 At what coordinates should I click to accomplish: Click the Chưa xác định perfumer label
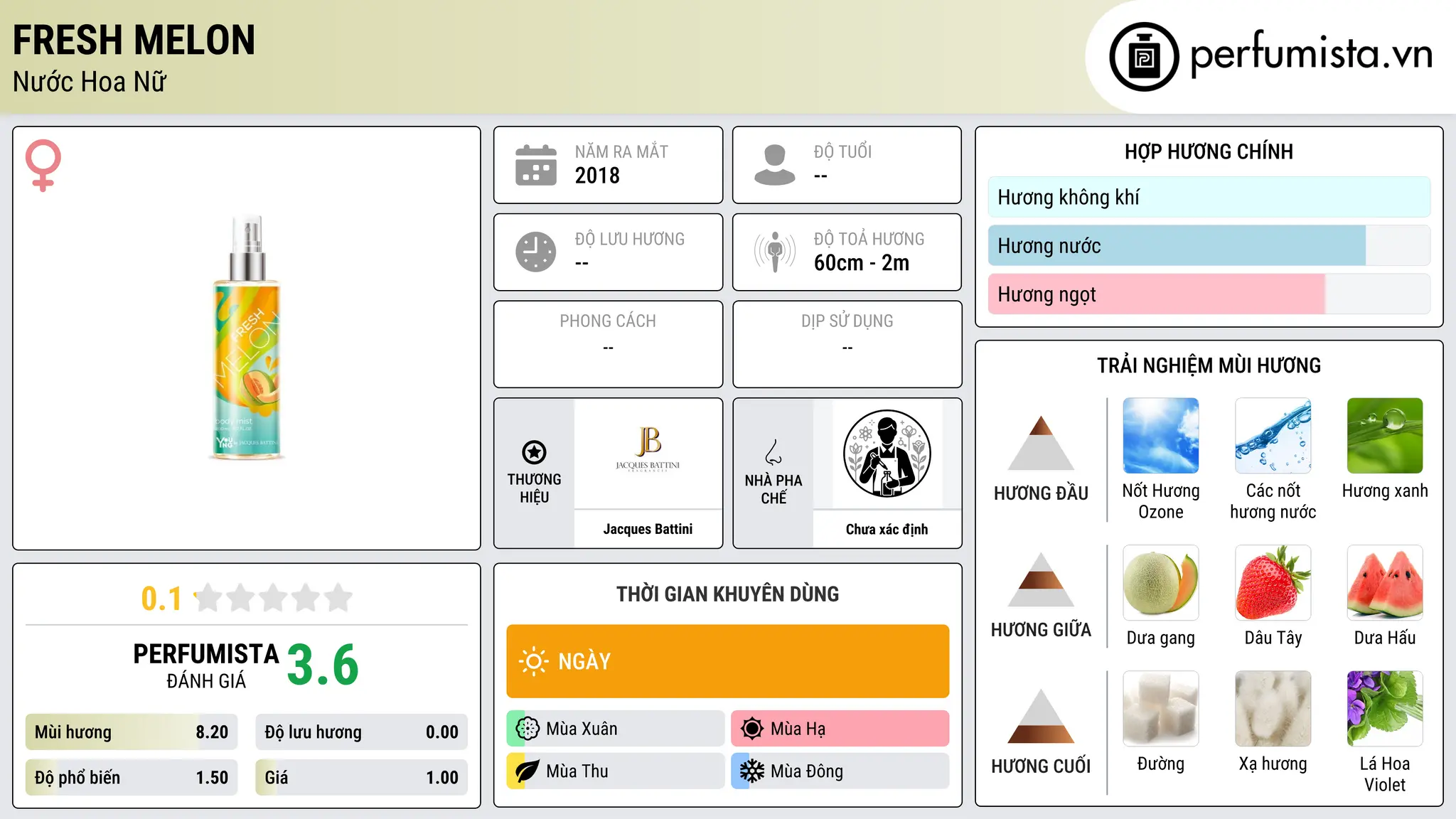pyautogui.click(x=887, y=529)
